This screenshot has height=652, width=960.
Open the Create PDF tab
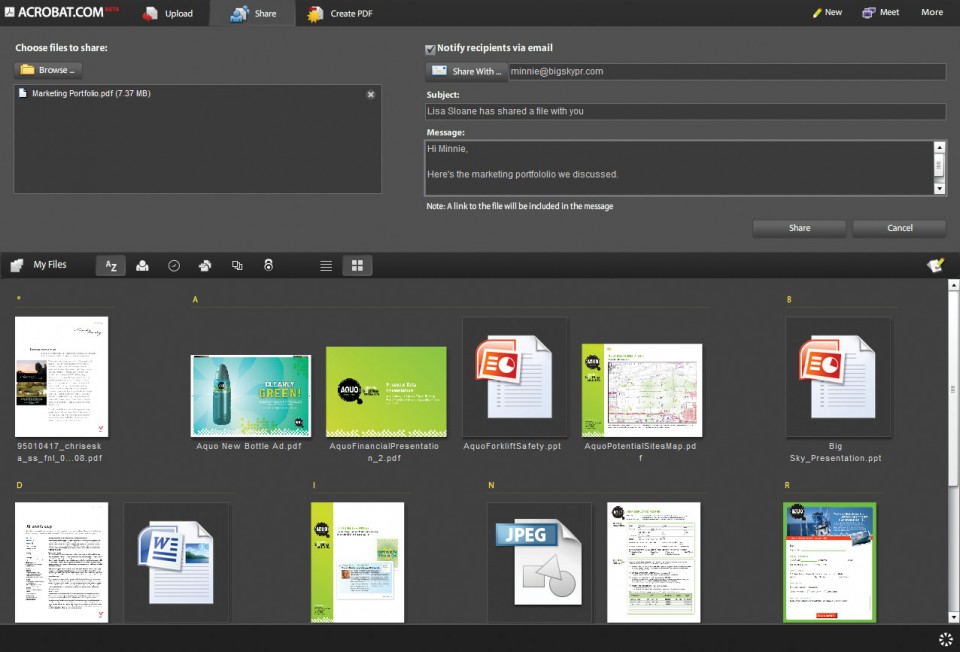click(x=340, y=13)
